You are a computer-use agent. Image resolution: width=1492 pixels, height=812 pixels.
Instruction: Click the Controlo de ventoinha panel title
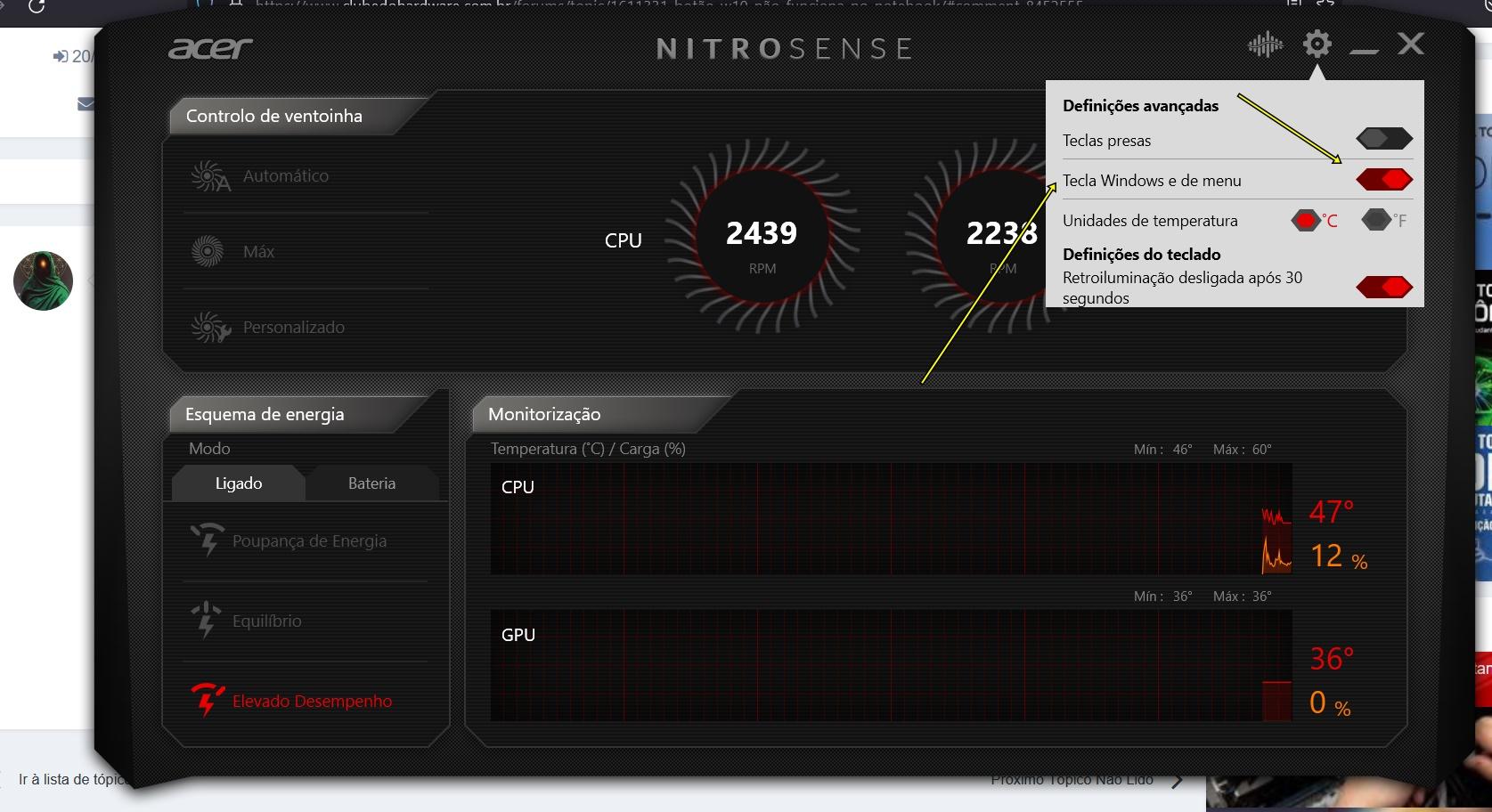(274, 116)
